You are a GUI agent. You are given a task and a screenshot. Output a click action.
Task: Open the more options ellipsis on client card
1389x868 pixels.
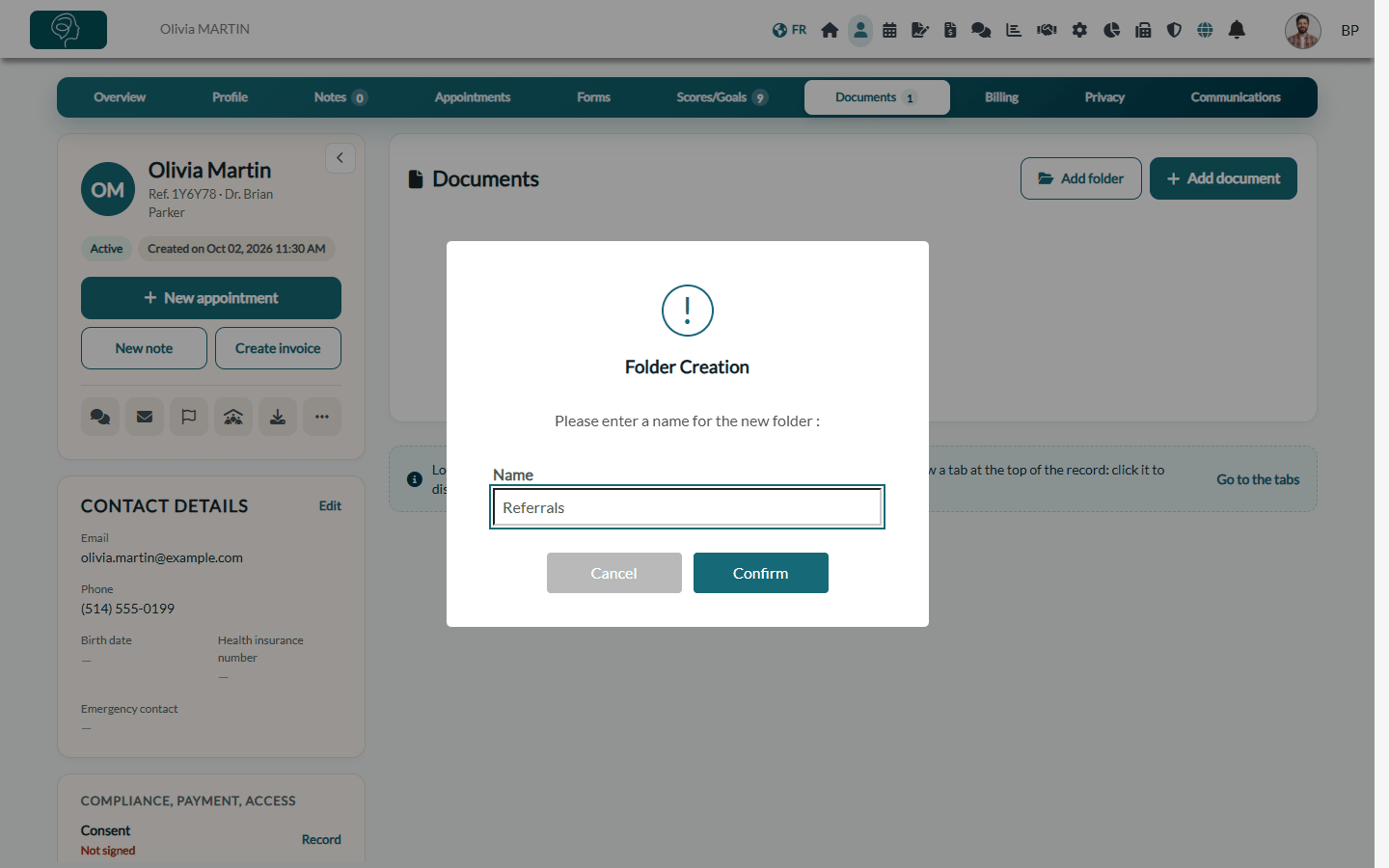(322, 417)
